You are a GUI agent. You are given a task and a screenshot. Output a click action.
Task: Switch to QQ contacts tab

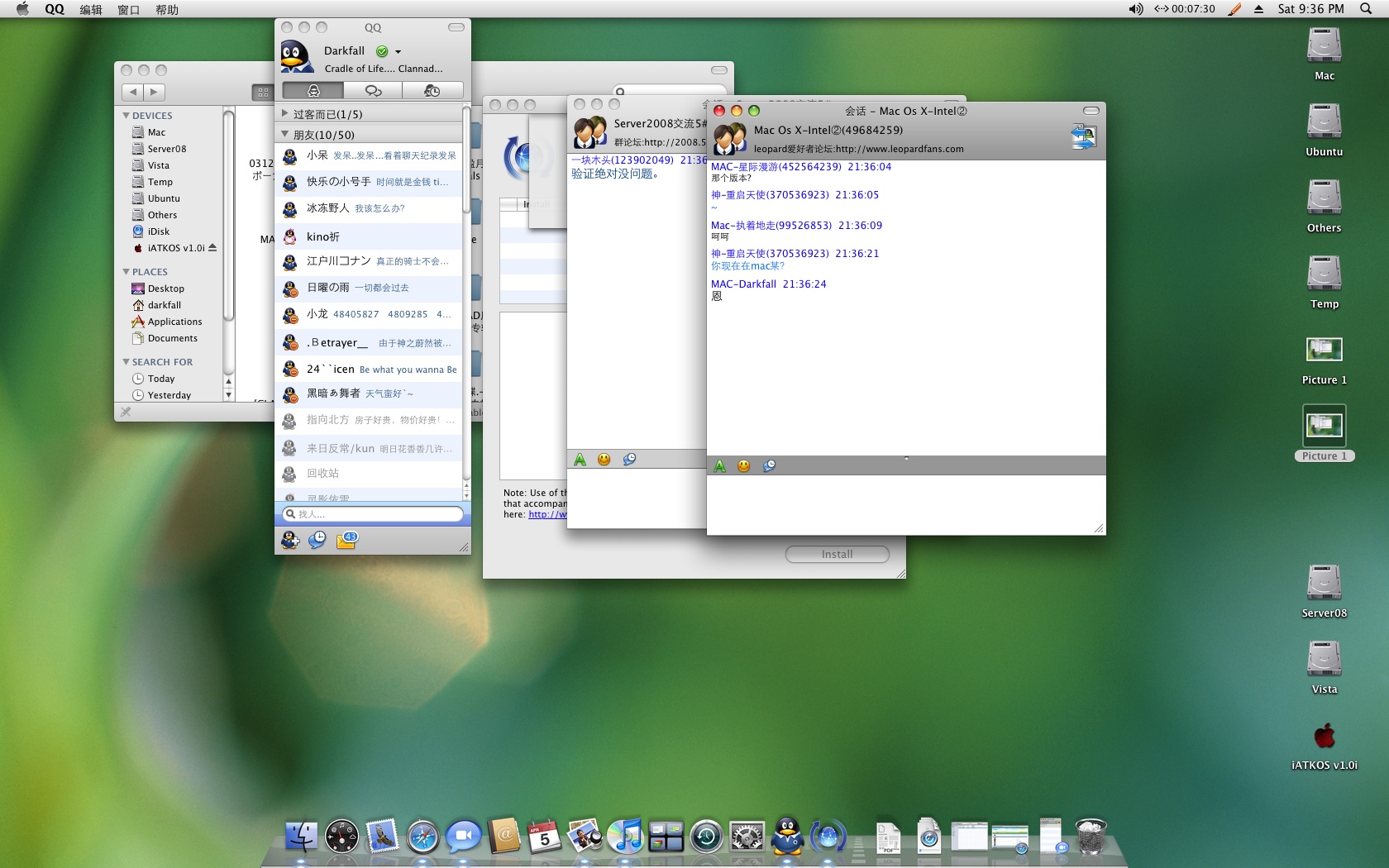313,90
